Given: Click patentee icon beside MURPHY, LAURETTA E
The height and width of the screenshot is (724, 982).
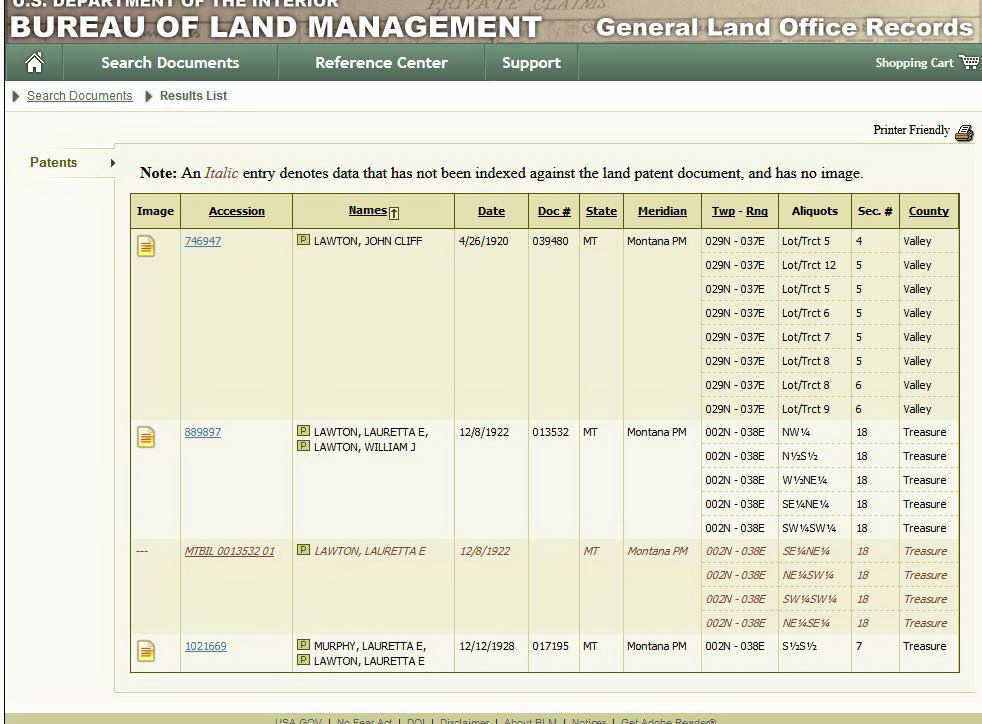Looking at the screenshot, I should [303, 644].
